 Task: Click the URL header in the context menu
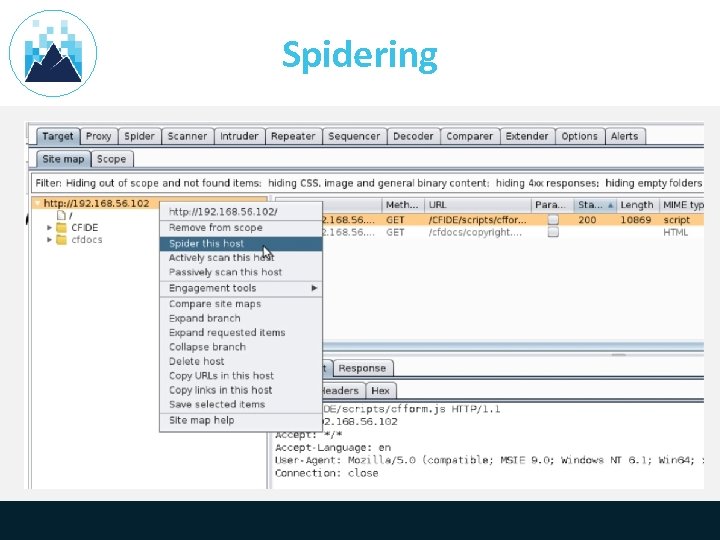tap(241, 212)
